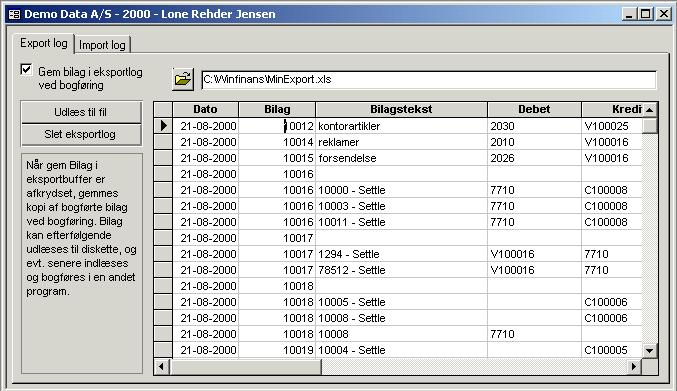Click Debet V100016 in the 1294 - Settle row
677x391 pixels.
tap(535, 254)
